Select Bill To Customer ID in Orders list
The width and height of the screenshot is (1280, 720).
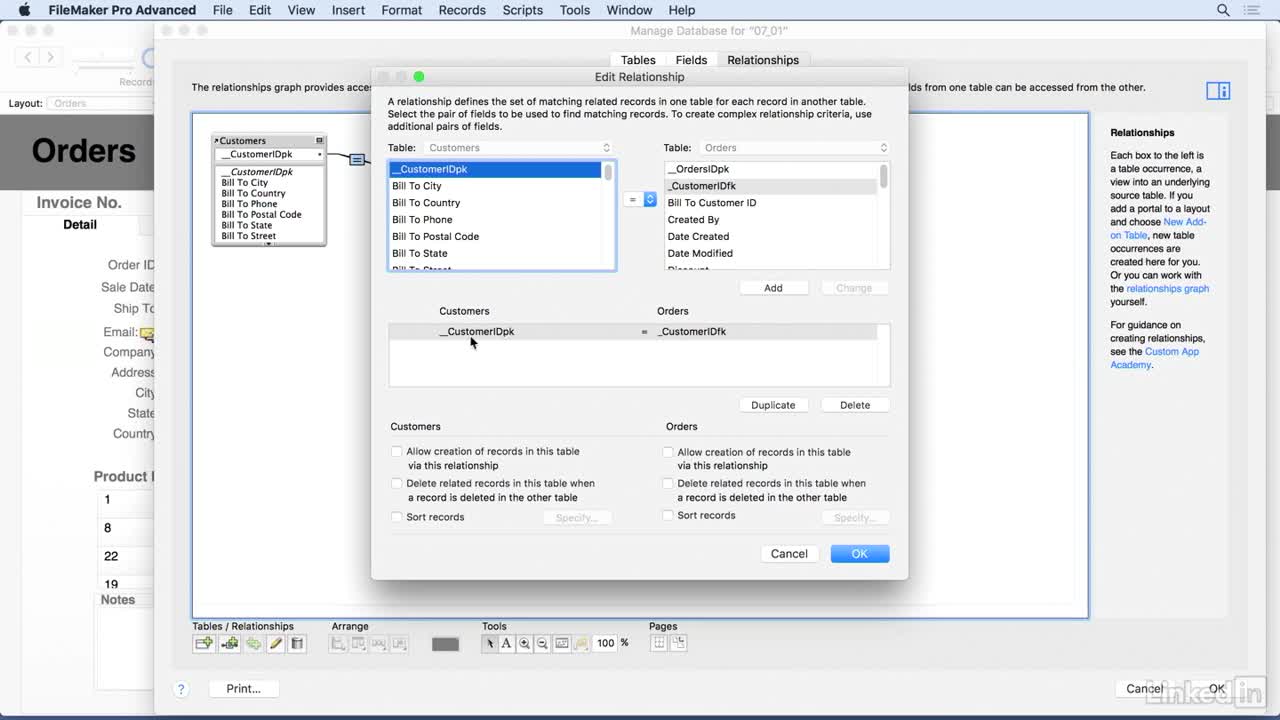coord(772,203)
